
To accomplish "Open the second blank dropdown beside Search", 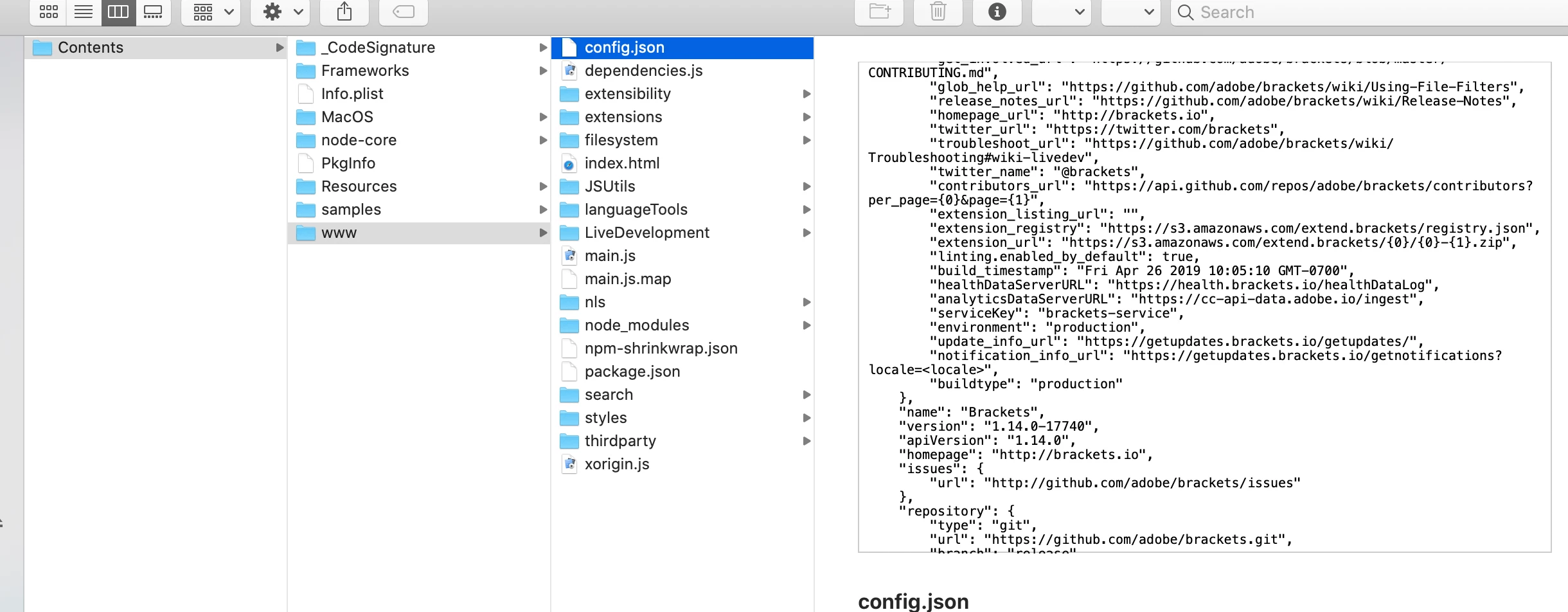I will point(1131,12).
